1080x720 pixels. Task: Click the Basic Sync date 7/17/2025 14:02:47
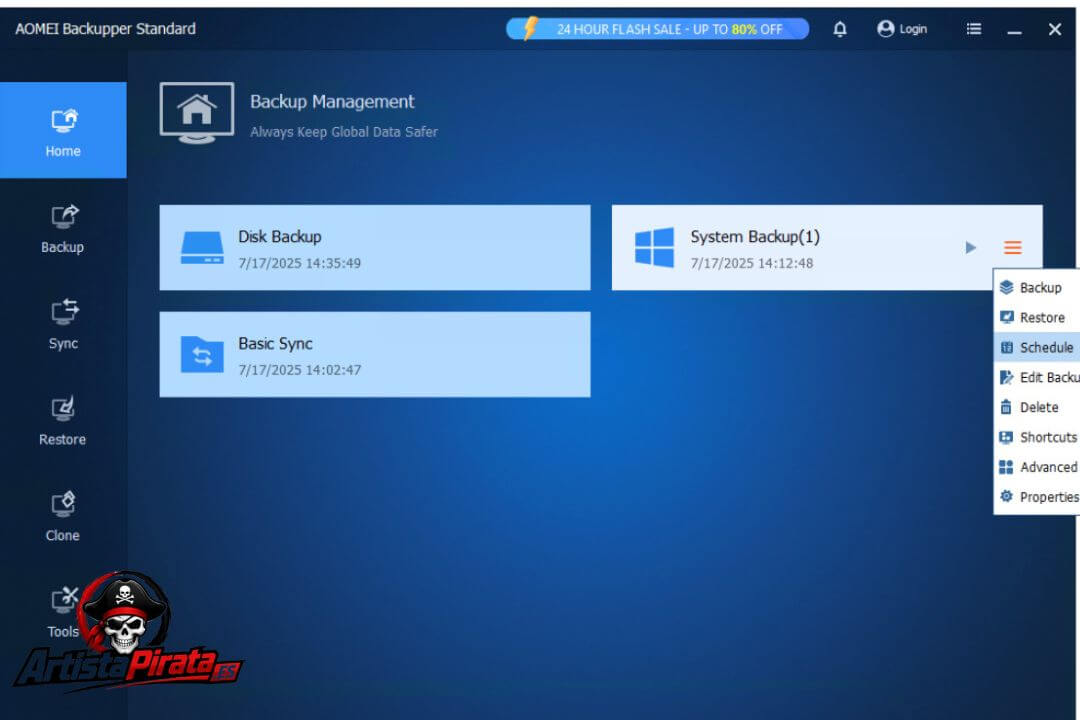[300, 370]
